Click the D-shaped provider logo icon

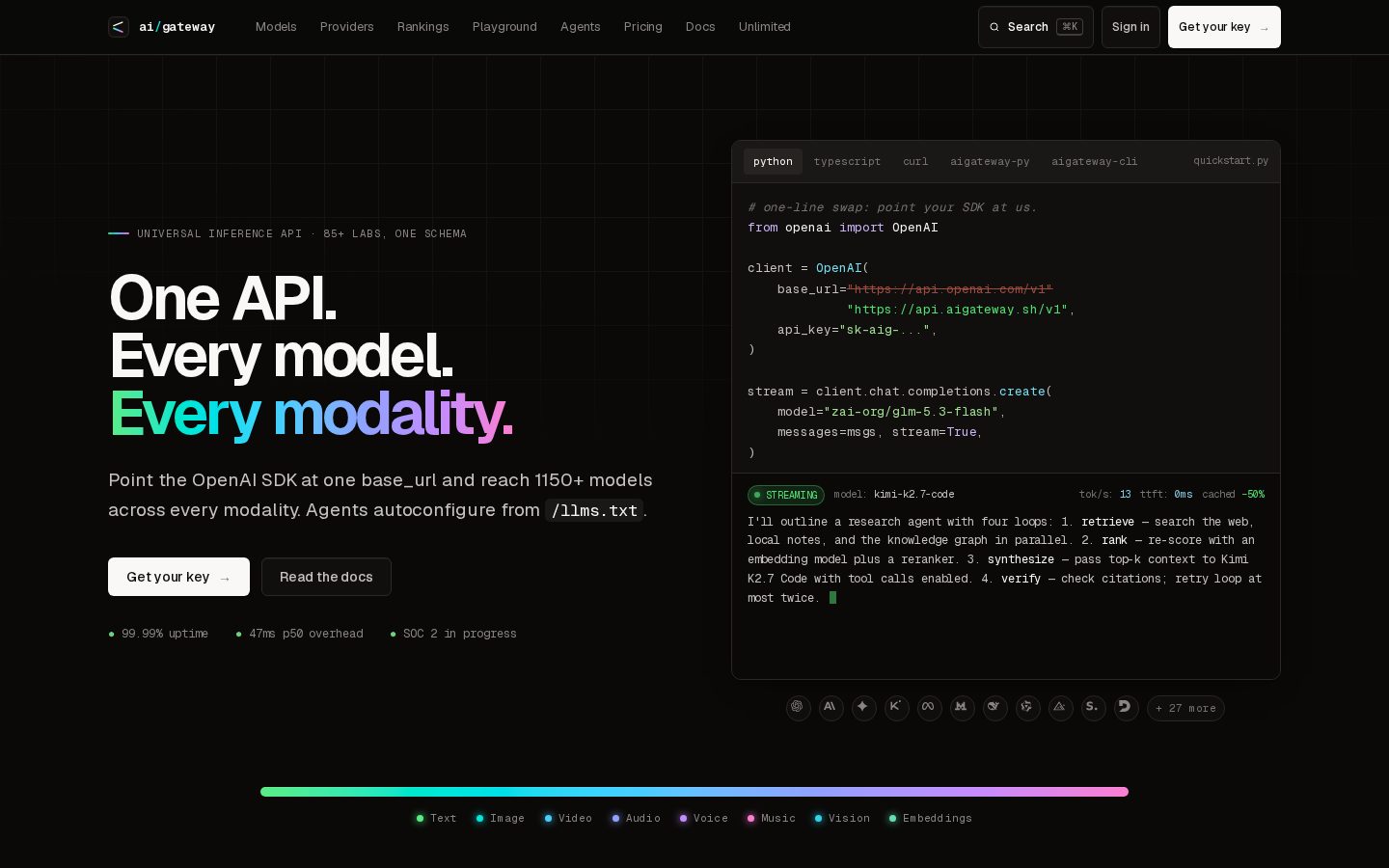click(1126, 708)
